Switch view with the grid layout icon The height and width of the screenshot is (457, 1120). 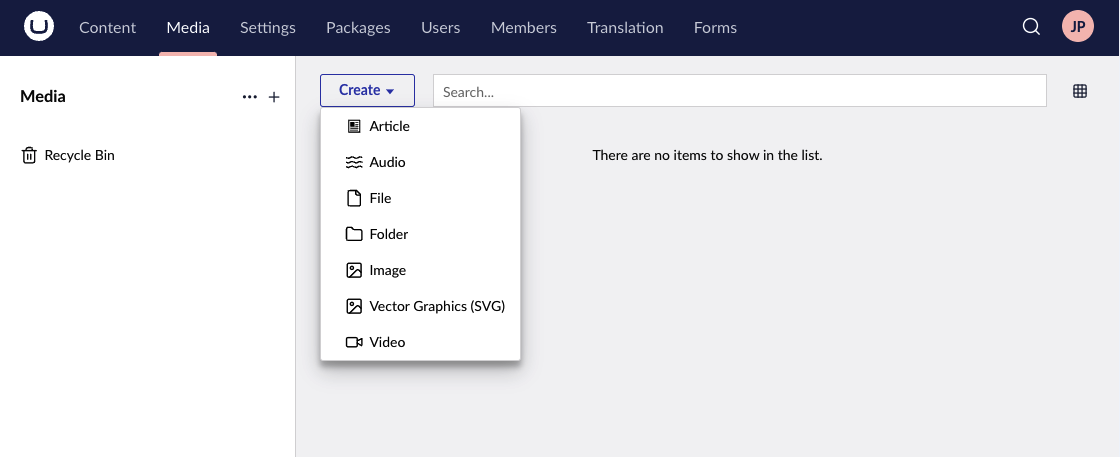pos(1080,91)
